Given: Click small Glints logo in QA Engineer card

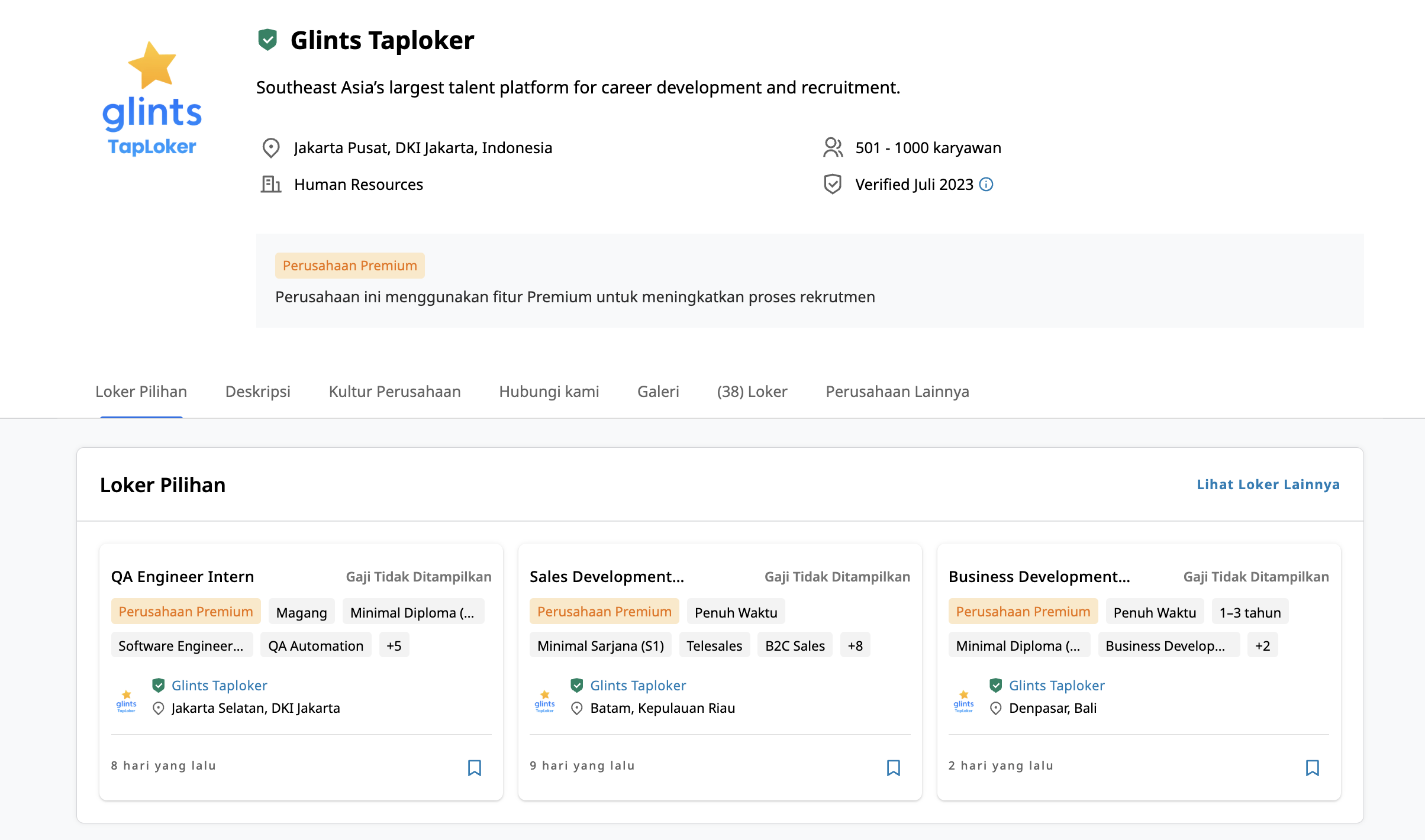Looking at the screenshot, I should [x=126, y=701].
